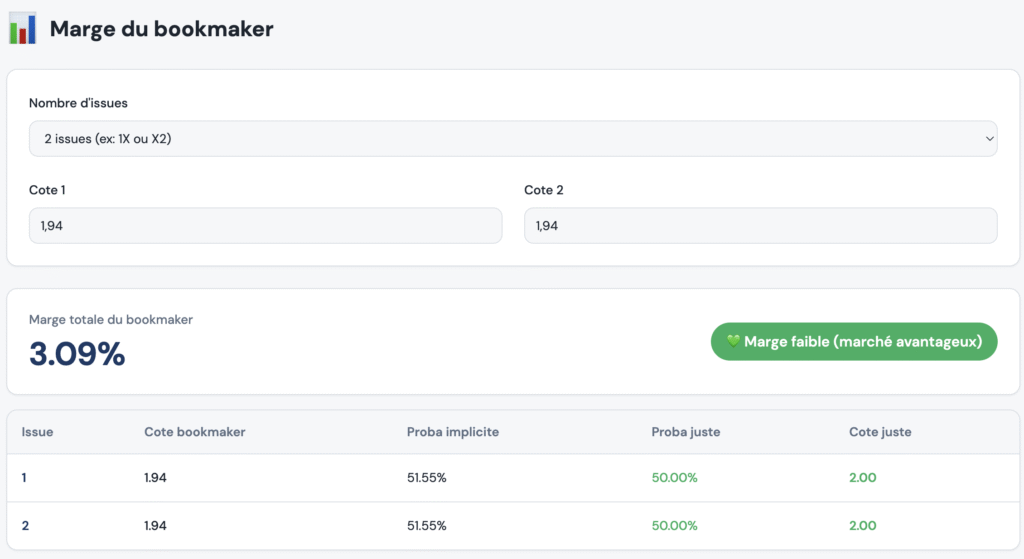
Task: Click the Cote 1 input field
Action: [x=265, y=226]
